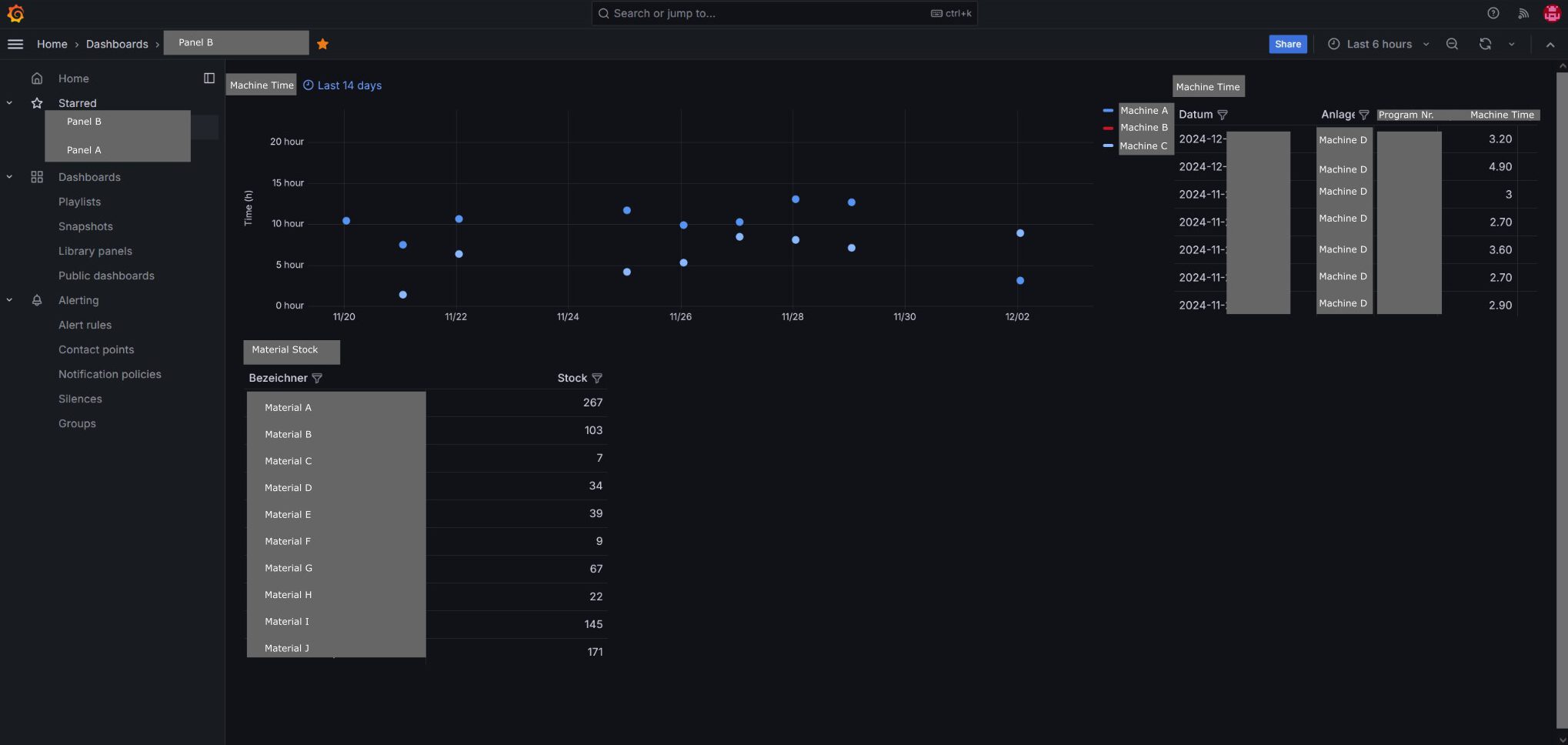
Task: Toggle Machine A series in legend
Action: (x=1143, y=111)
